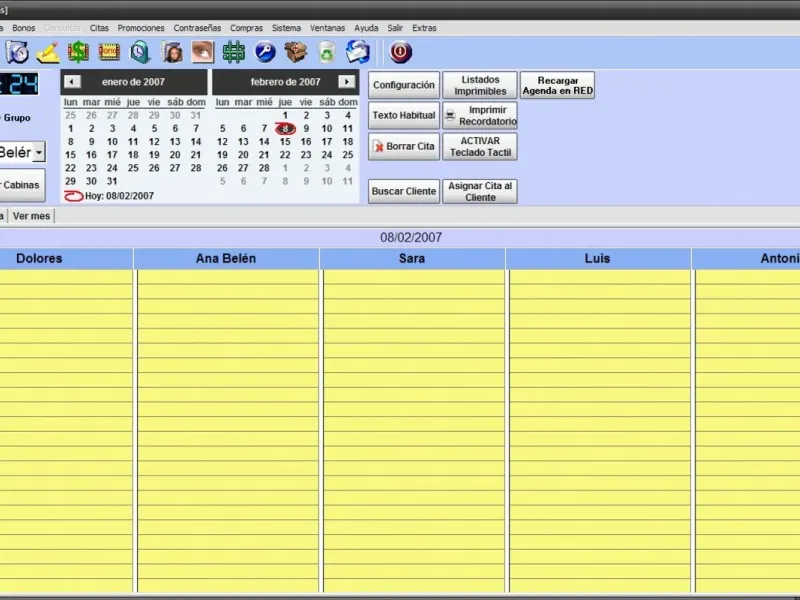Open the agenda clock notebook toolbar icon
800x600 pixels.
click(17, 52)
